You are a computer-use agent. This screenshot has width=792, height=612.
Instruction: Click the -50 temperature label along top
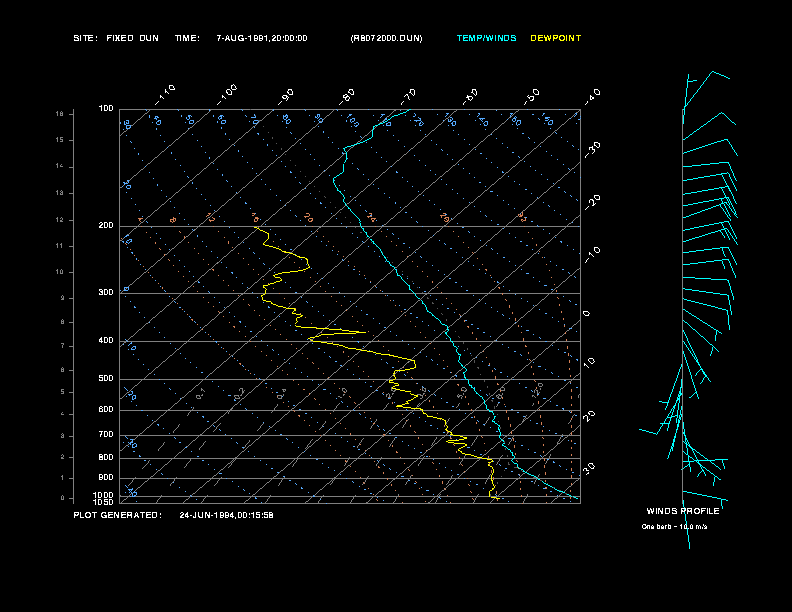click(532, 96)
